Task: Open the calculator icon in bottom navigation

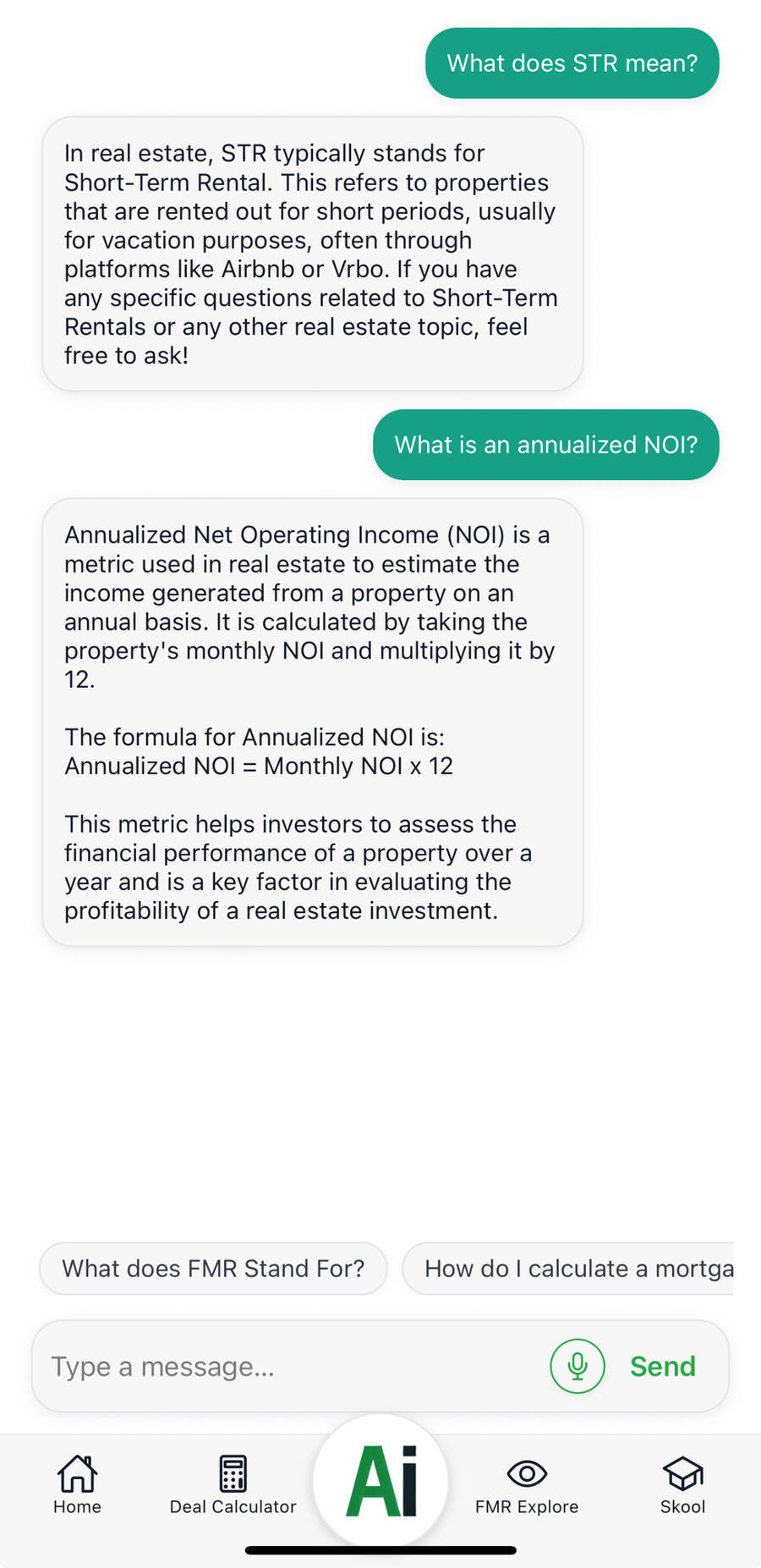Action: click(233, 1473)
